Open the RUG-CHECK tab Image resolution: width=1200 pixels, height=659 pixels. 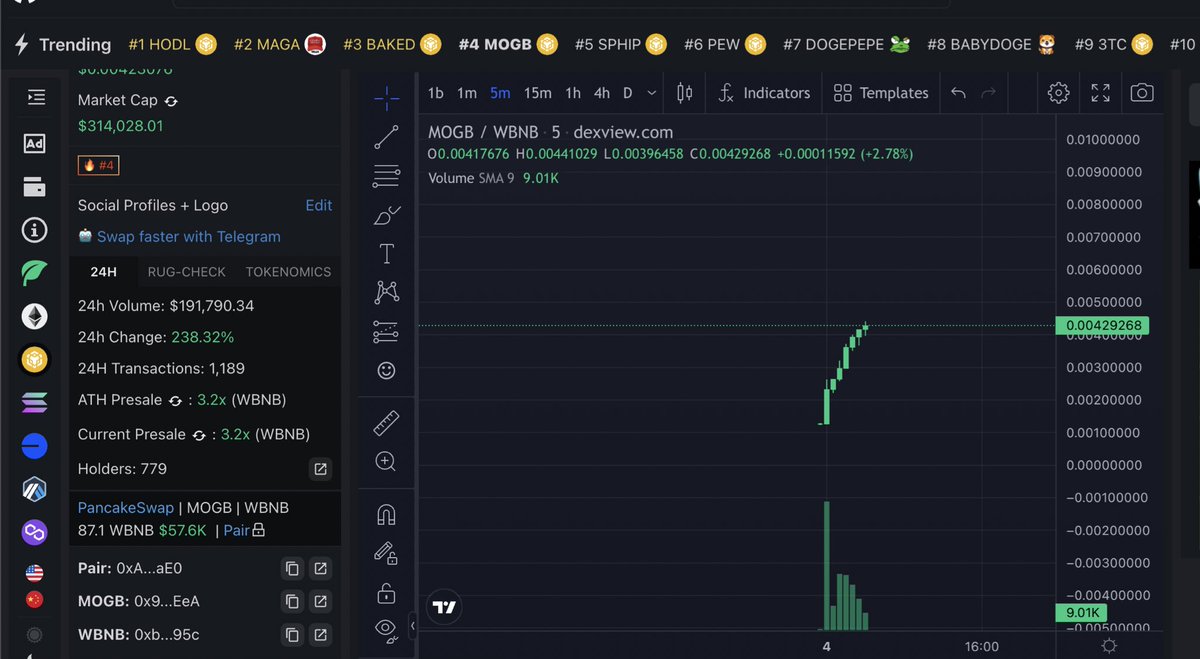tap(187, 272)
